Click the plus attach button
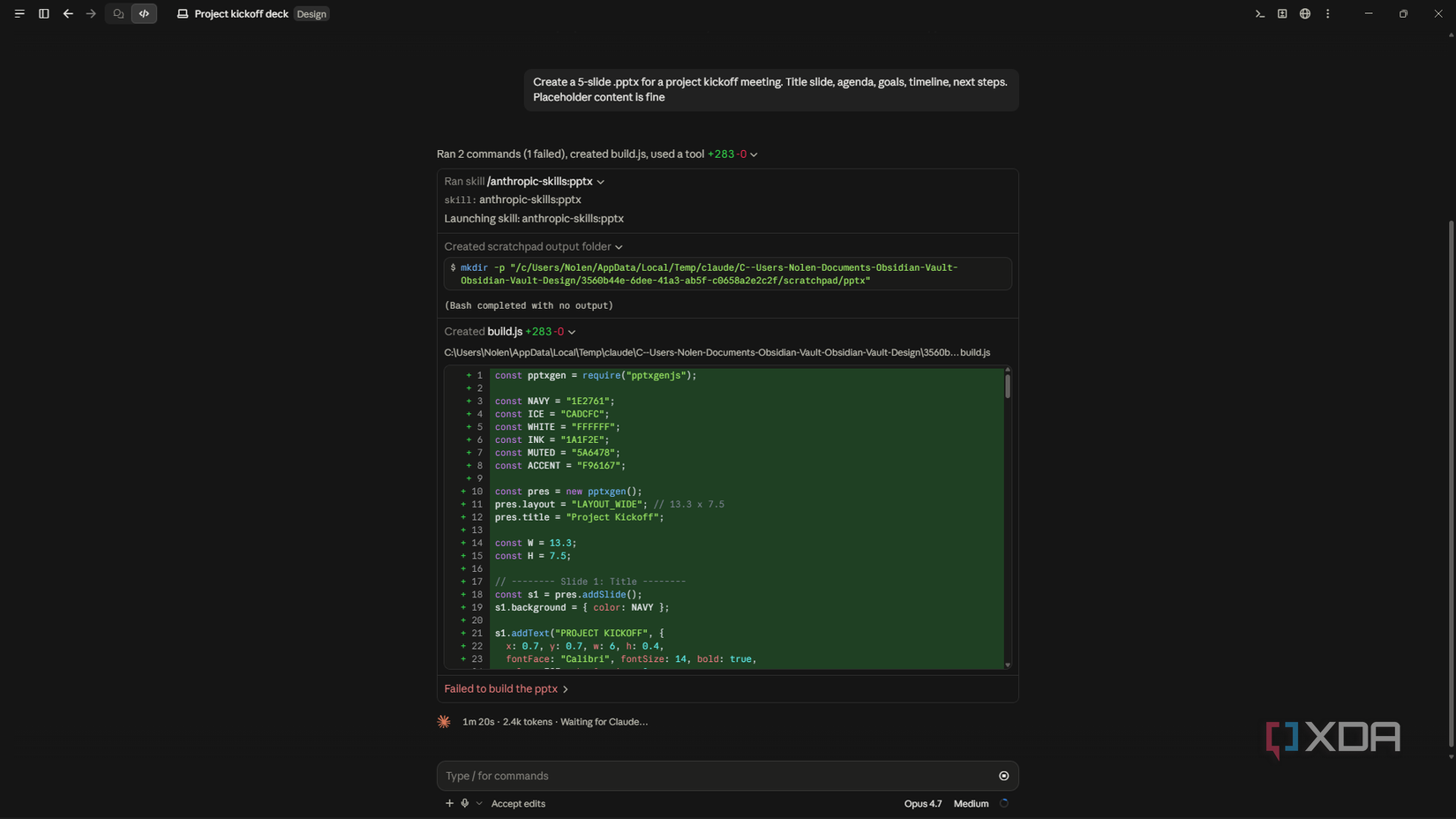 point(449,803)
